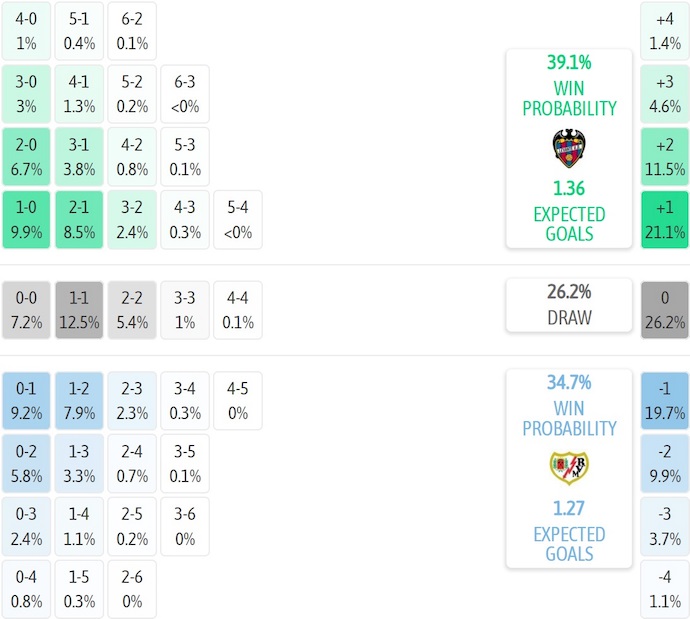Select the 2-1 scoreline at 8.5%

click(79, 220)
